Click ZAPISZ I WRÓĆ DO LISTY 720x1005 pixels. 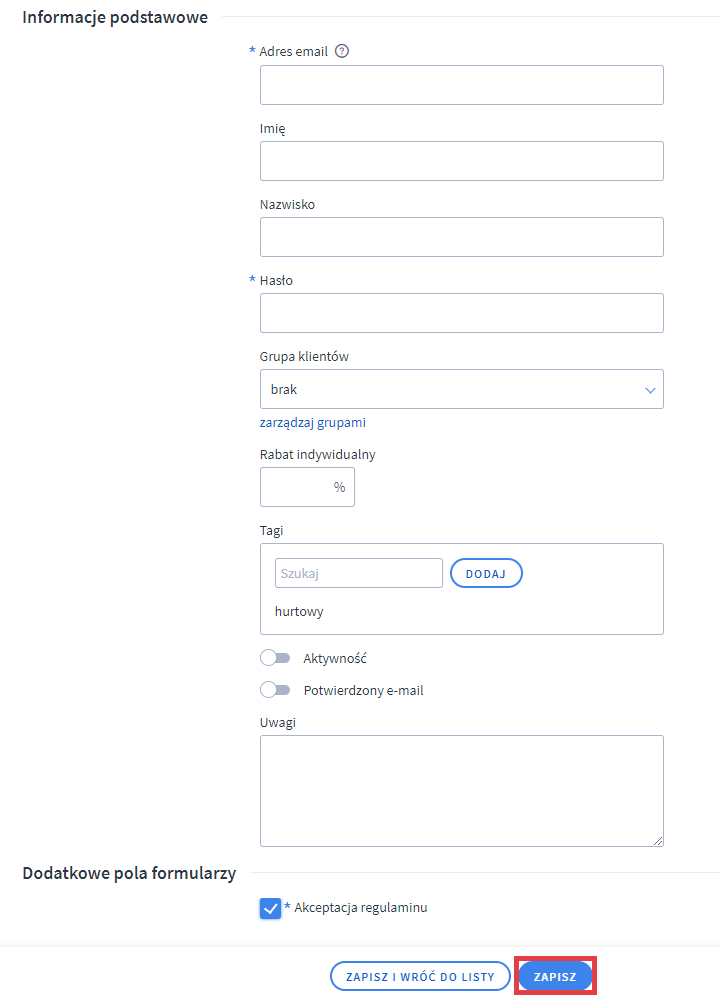click(420, 977)
